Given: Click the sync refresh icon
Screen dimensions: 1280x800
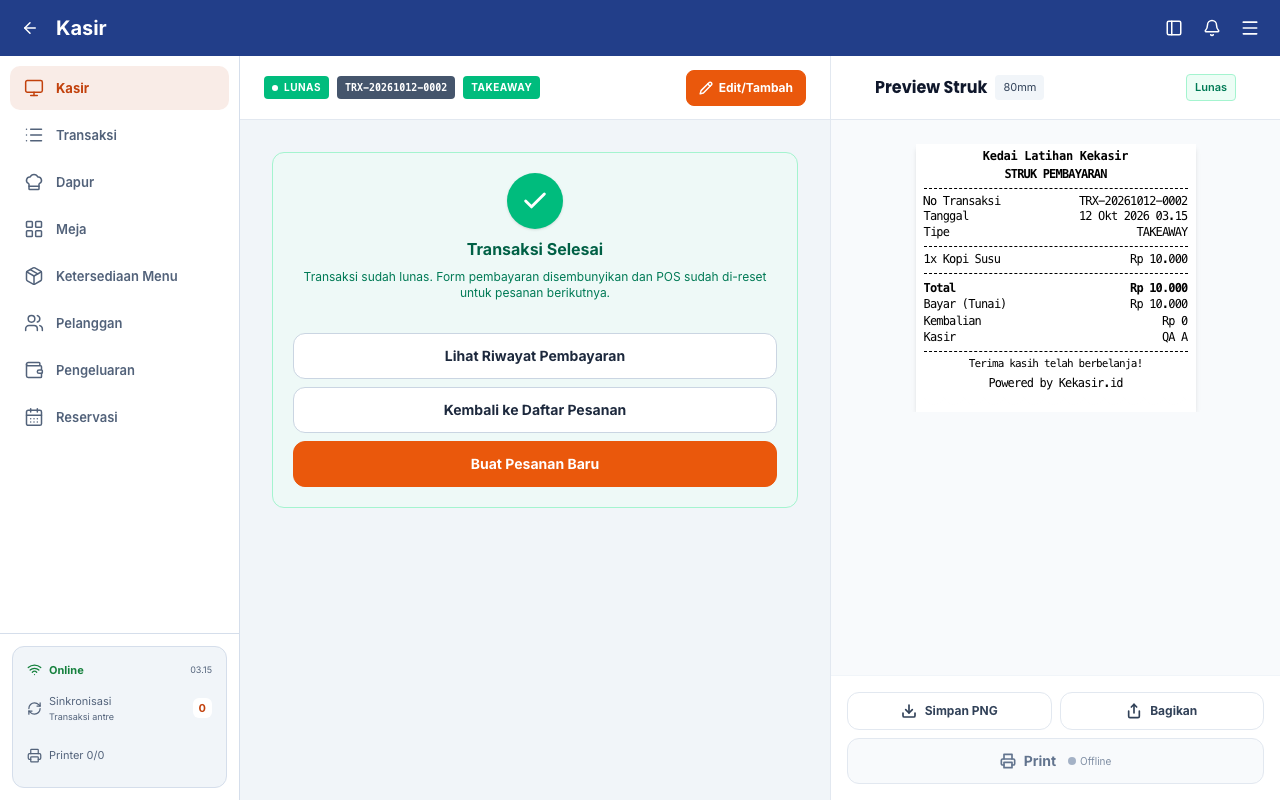Looking at the screenshot, I should 34,708.
